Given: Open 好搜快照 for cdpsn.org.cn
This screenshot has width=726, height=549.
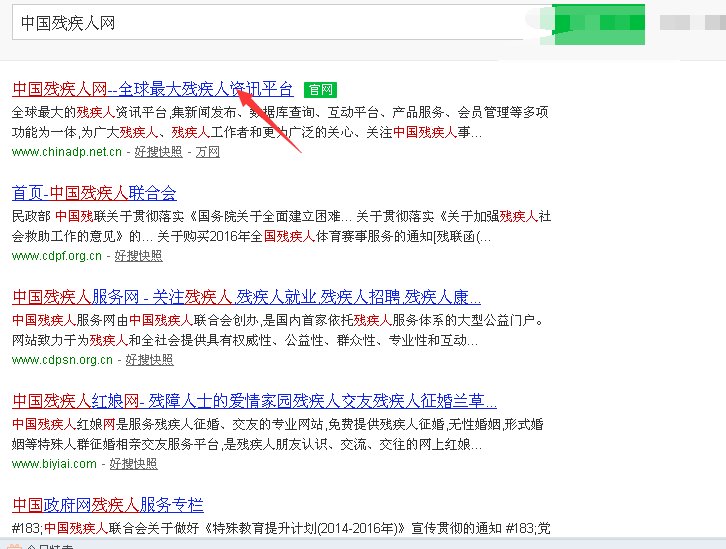Looking at the screenshot, I should coord(150,360).
